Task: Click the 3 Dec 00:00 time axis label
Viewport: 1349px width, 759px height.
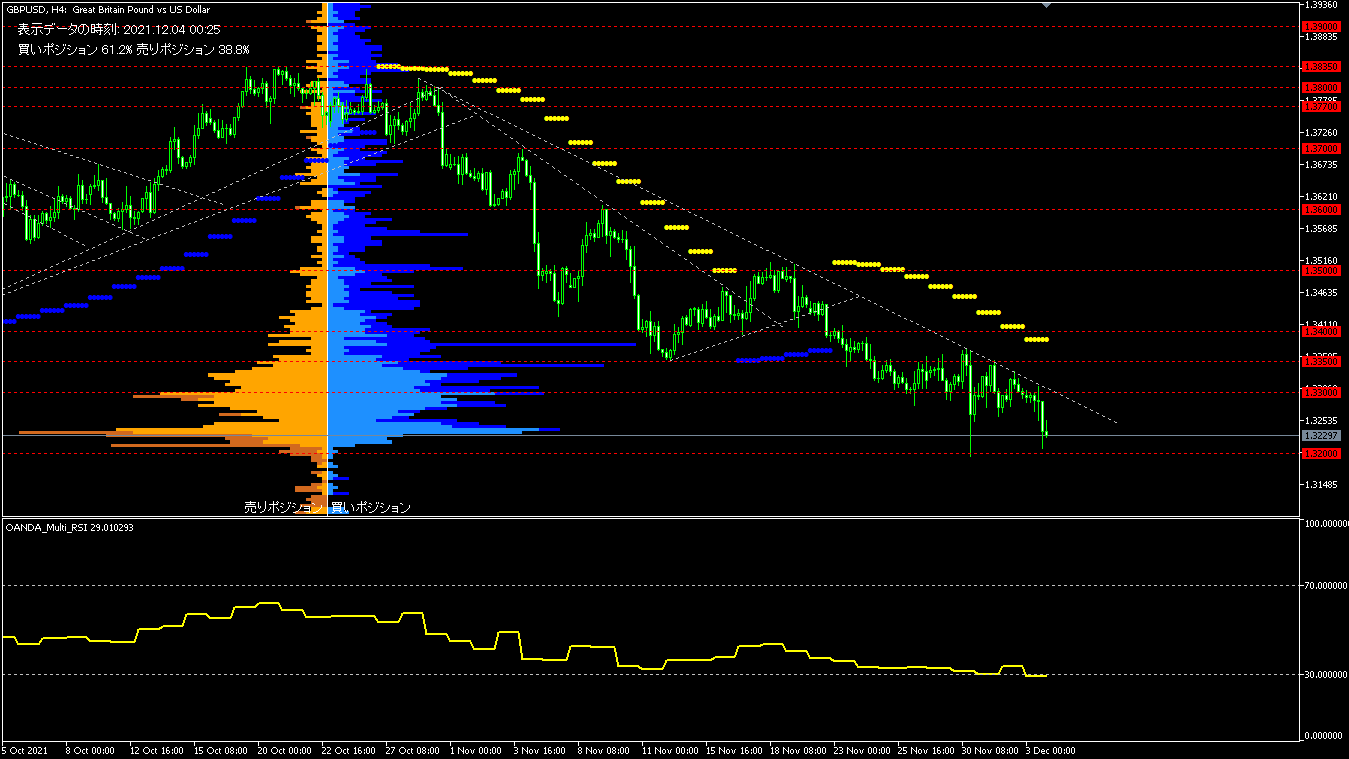Action: (1050, 750)
